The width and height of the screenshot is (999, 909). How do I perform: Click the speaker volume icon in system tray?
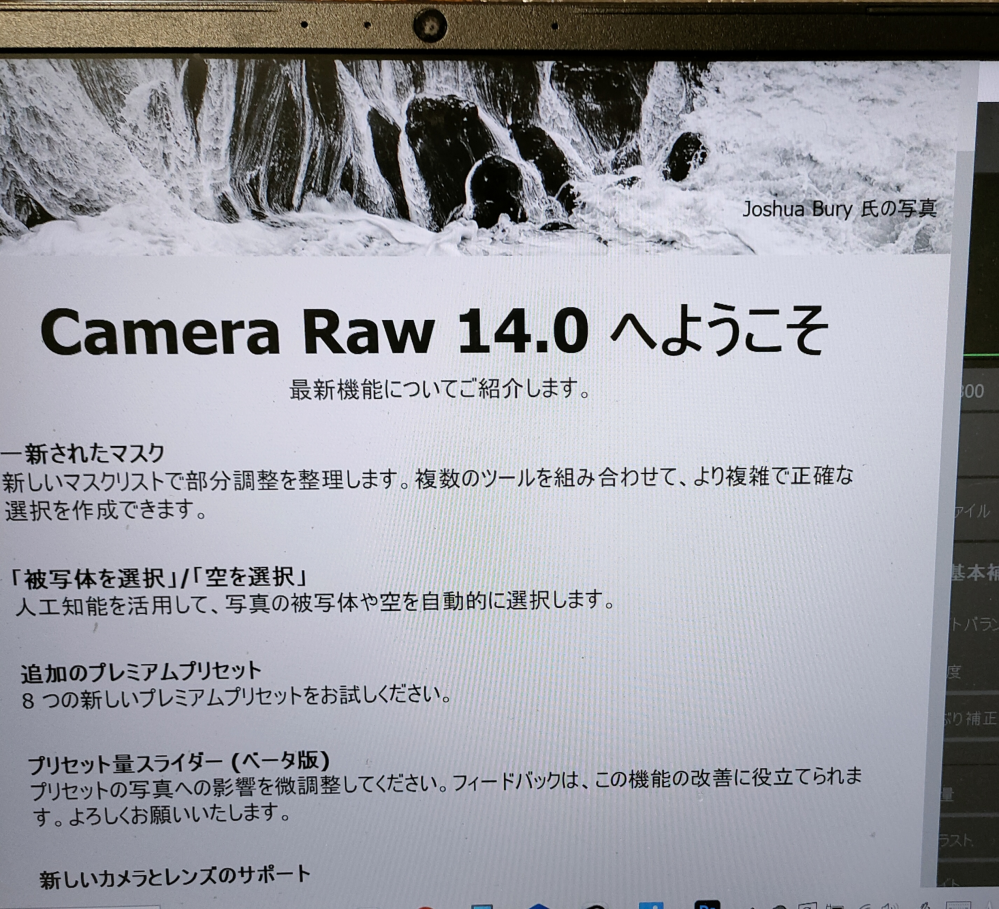(x=887, y=903)
